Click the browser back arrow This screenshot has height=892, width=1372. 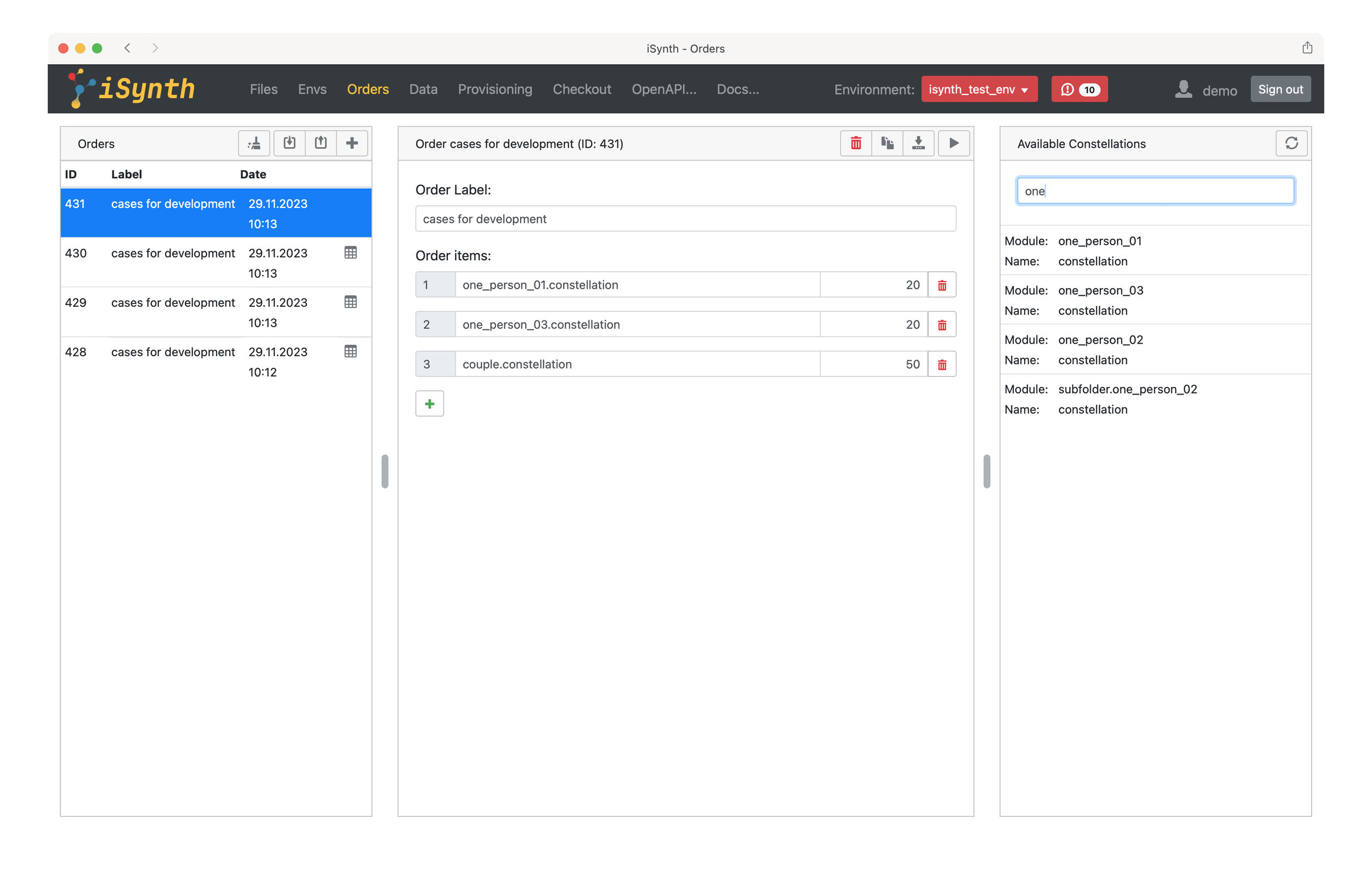coord(127,48)
